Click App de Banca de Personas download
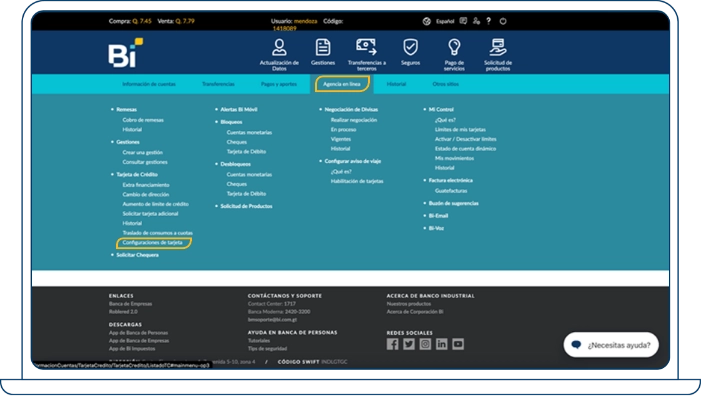Image resolution: width=701 pixels, height=396 pixels. pyautogui.click(x=139, y=333)
